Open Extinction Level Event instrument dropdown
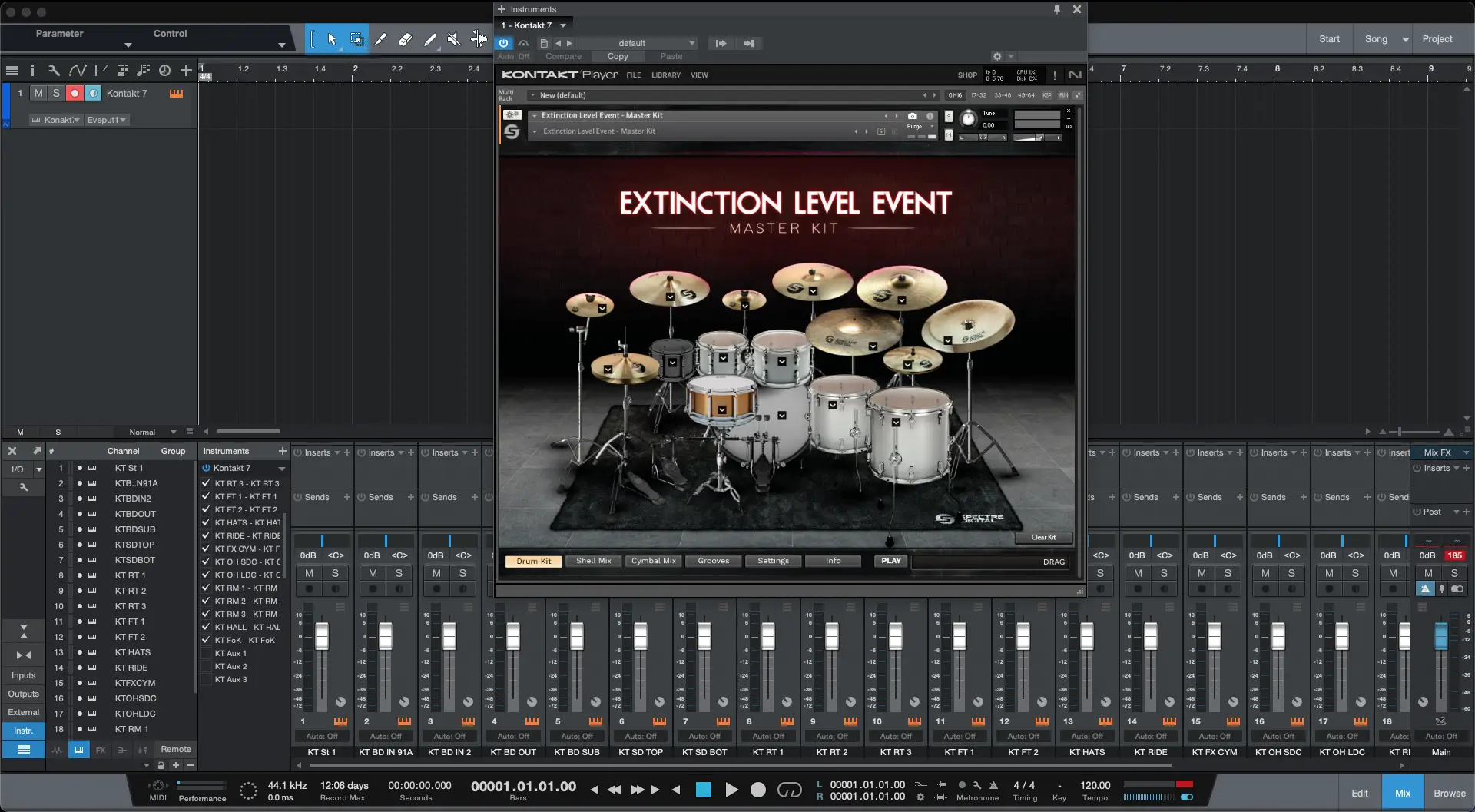This screenshot has width=1475, height=812. tap(535, 115)
